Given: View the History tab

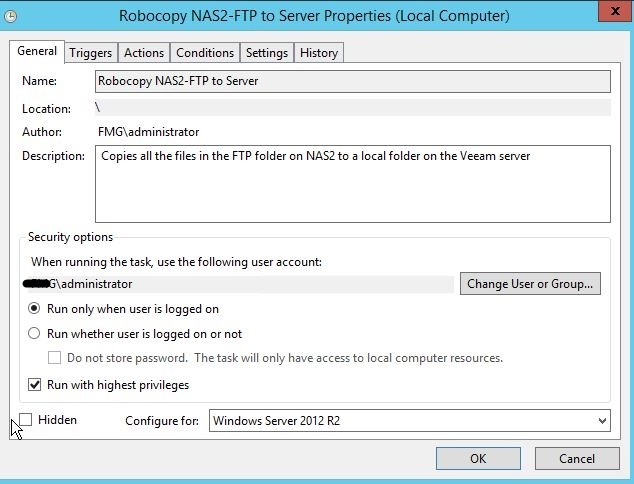Looking at the screenshot, I should pyautogui.click(x=319, y=53).
